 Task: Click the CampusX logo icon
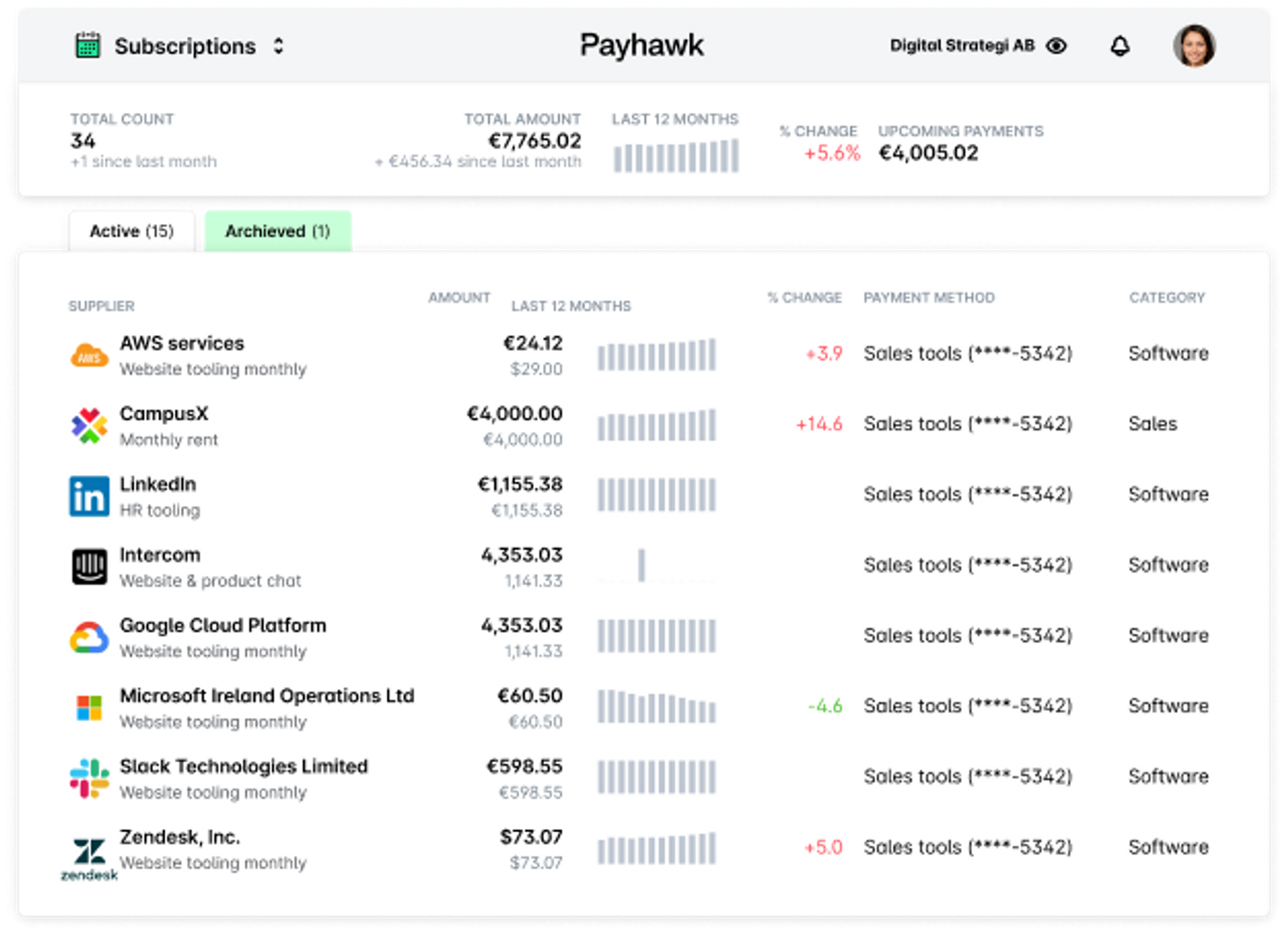[89, 425]
